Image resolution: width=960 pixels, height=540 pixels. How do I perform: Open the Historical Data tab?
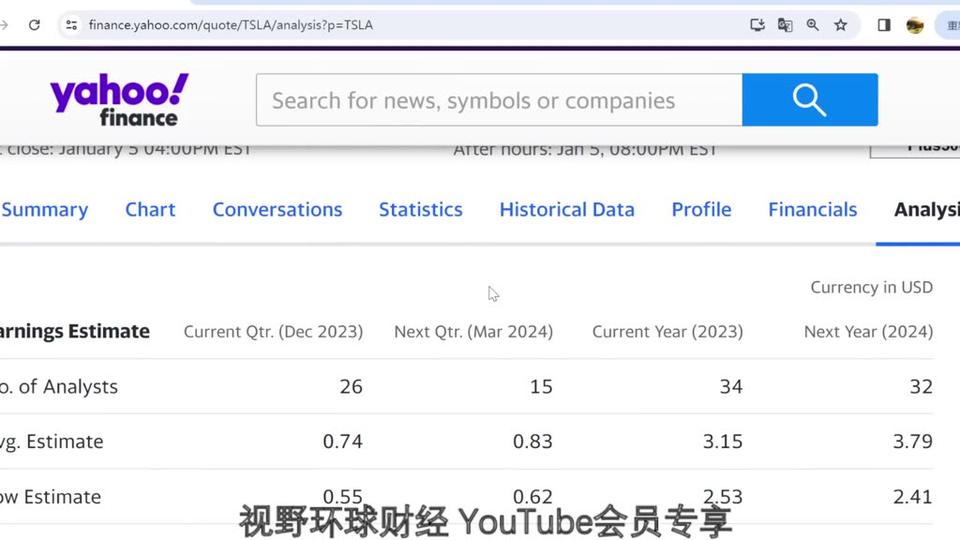(567, 210)
